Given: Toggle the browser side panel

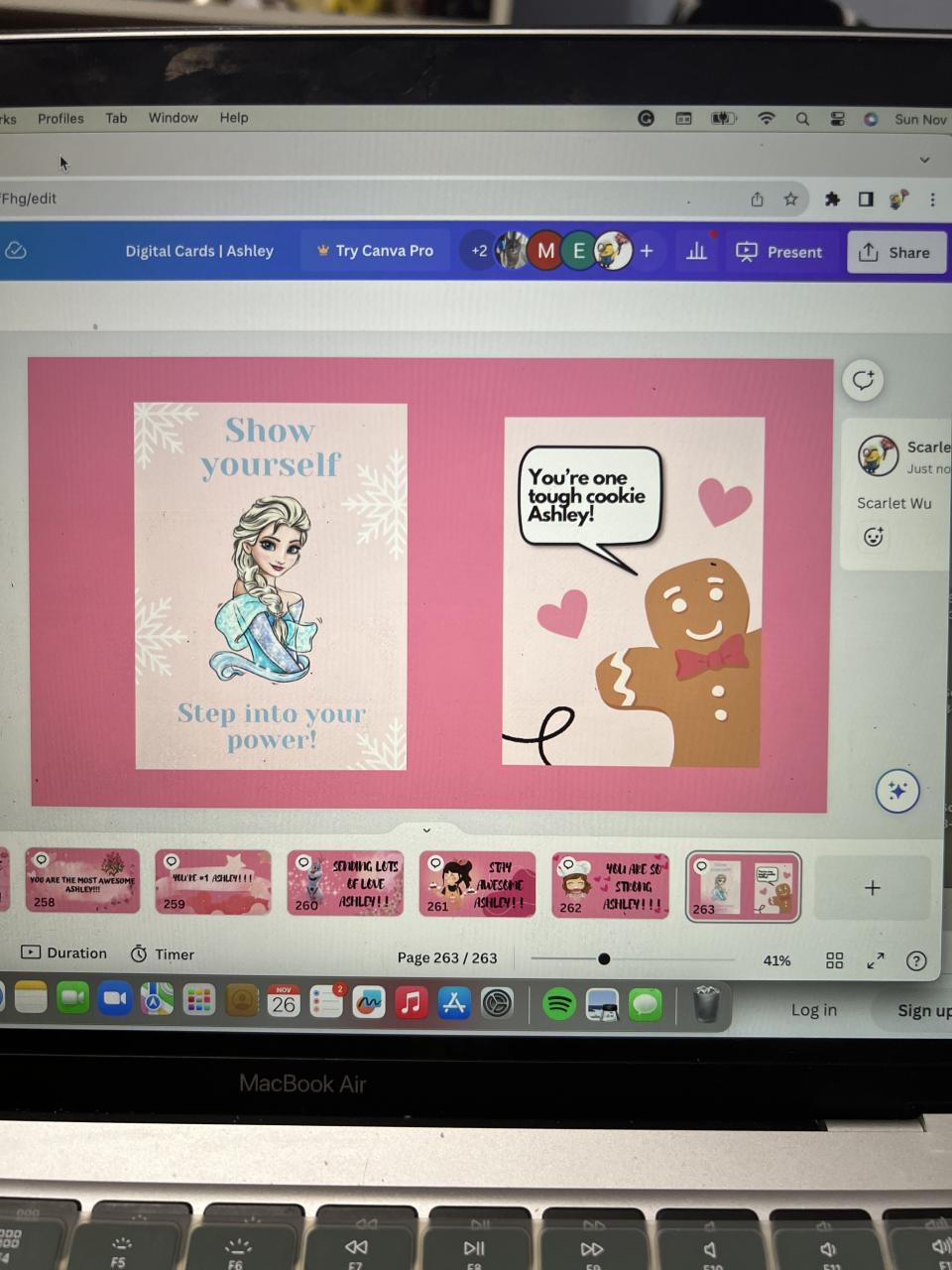Looking at the screenshot, I should pos(866,199).
